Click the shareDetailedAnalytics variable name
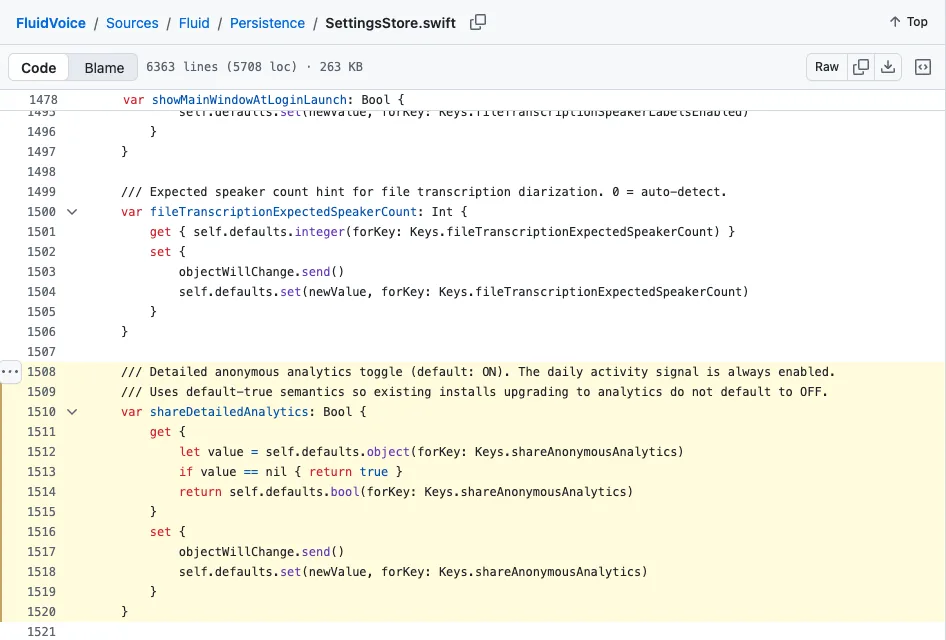 [229, 412]
